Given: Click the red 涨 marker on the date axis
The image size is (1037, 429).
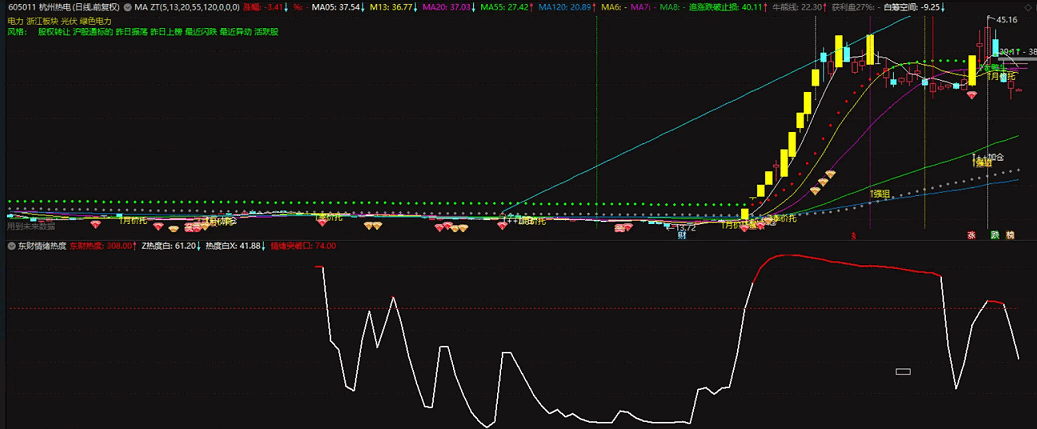Looking at the screenshot, I should [972, 235].
